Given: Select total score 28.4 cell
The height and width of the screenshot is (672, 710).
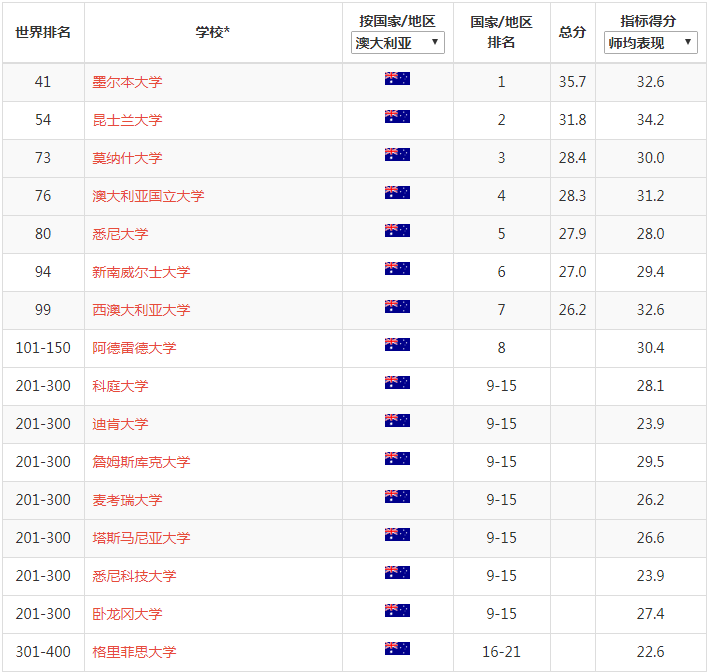Looking at the screenshot, I should coord(572,158).
